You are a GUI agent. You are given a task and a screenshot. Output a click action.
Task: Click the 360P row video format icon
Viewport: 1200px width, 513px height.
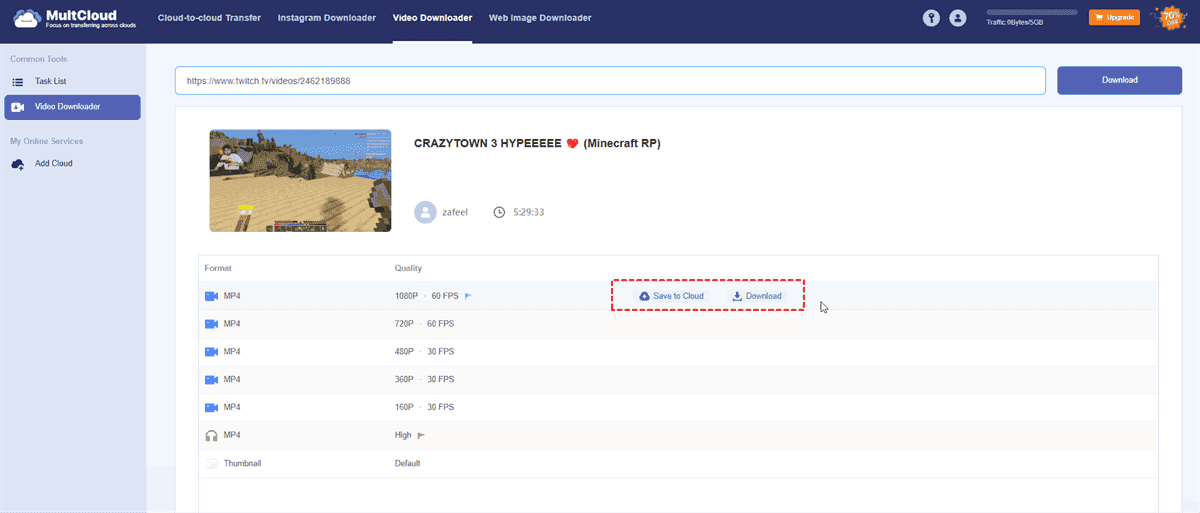click(x=211, y=380)
